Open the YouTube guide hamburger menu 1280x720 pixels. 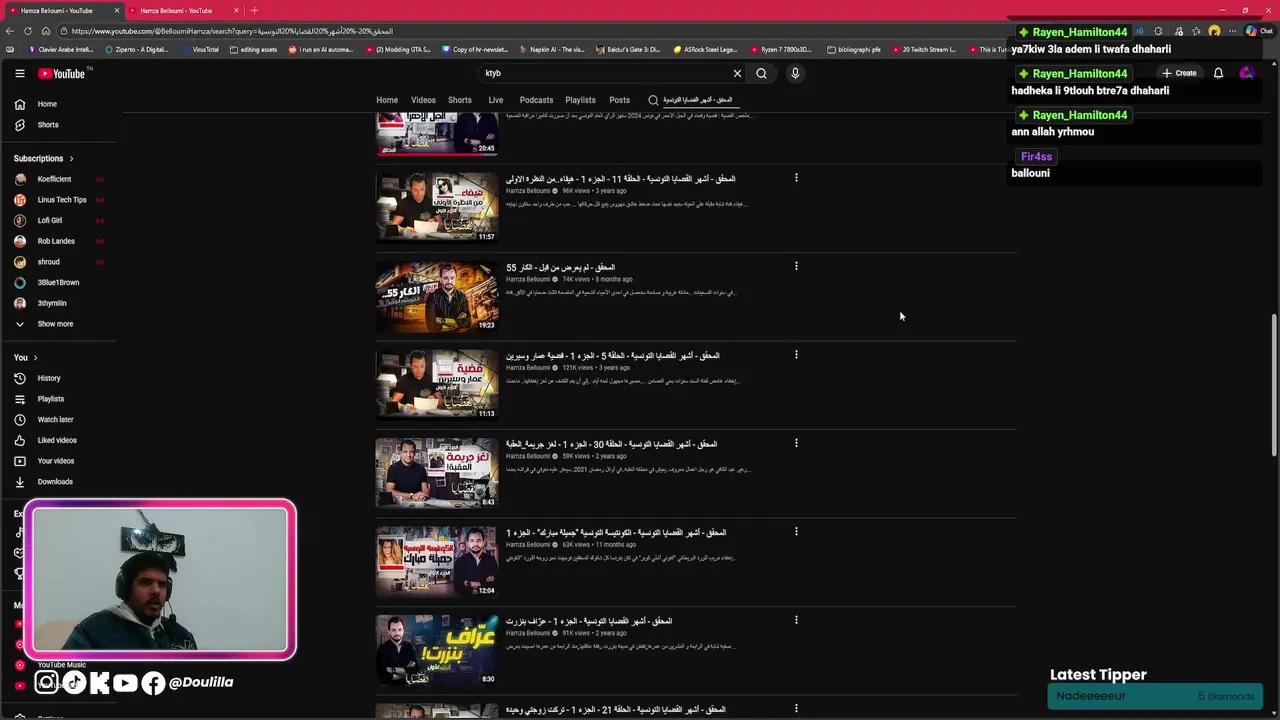(19, 73)
